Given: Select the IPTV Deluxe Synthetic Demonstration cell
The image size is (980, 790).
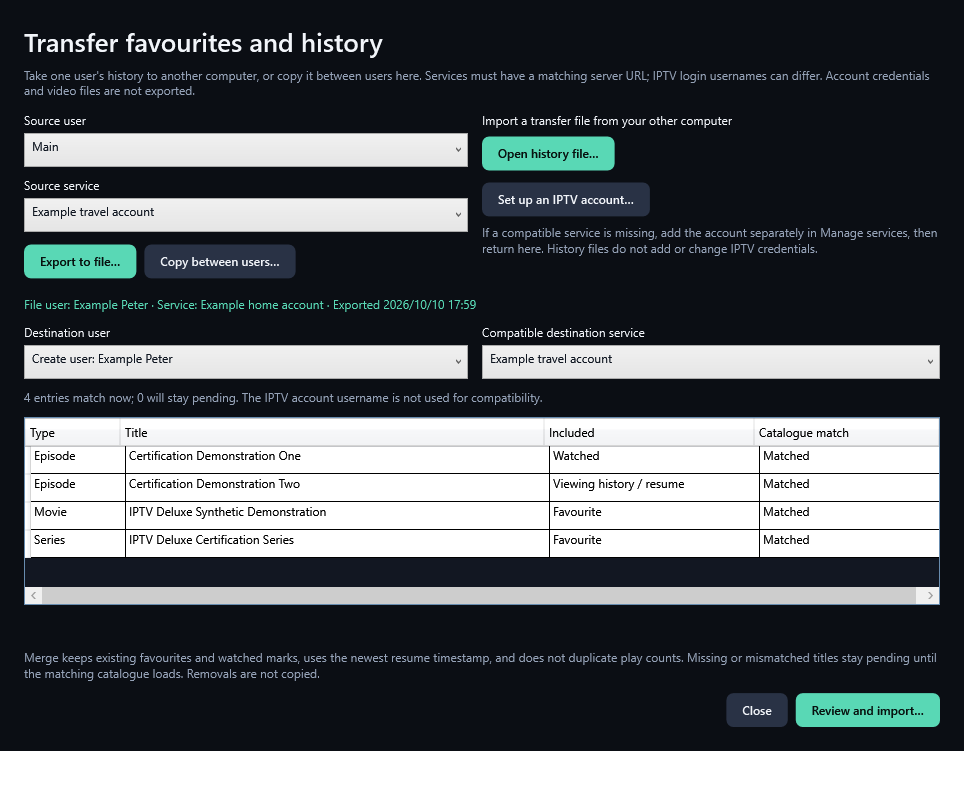Looking at the screenshot, I should (337, 516).
